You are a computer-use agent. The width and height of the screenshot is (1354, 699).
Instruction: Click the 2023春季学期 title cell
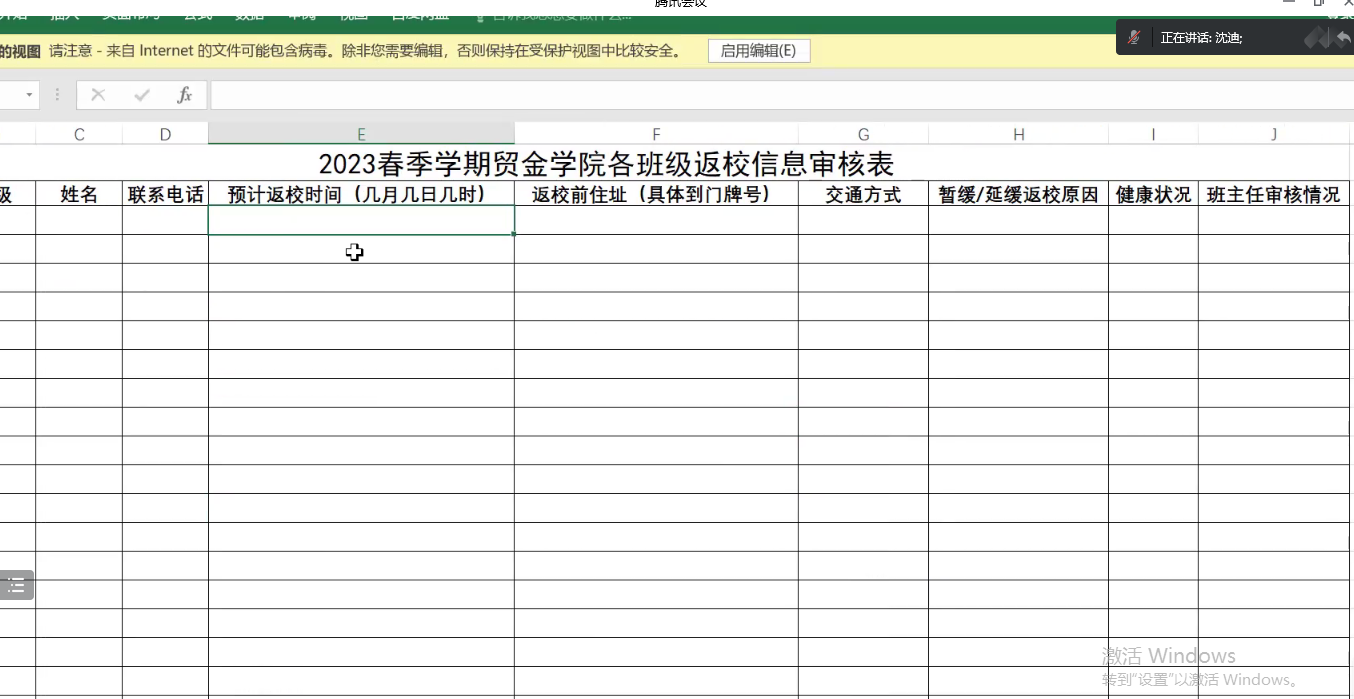pyautogui.click(x=605, y=163)
